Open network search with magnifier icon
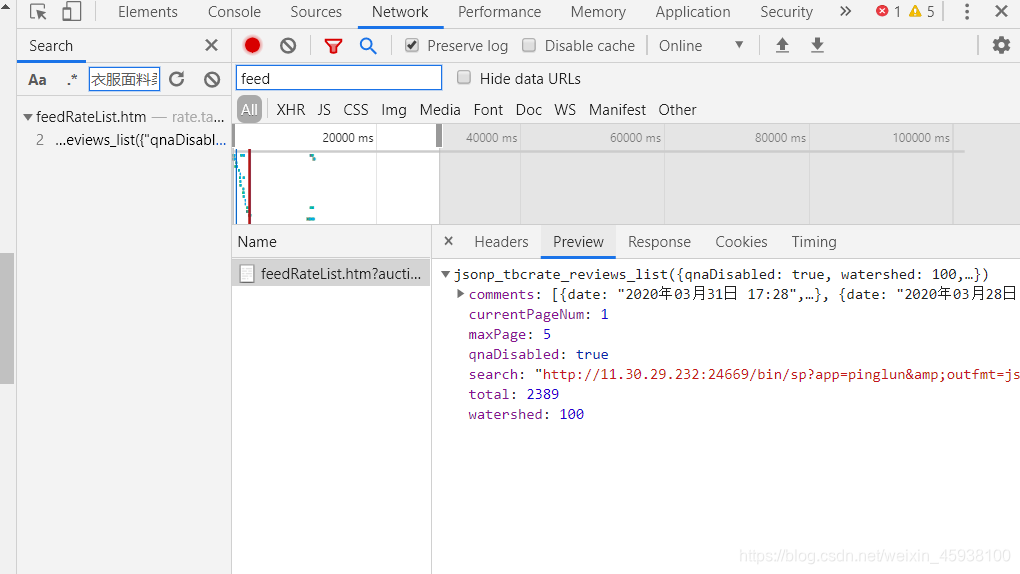The width and height of the screenshot is (1020, 574). (x=368, y=46)
